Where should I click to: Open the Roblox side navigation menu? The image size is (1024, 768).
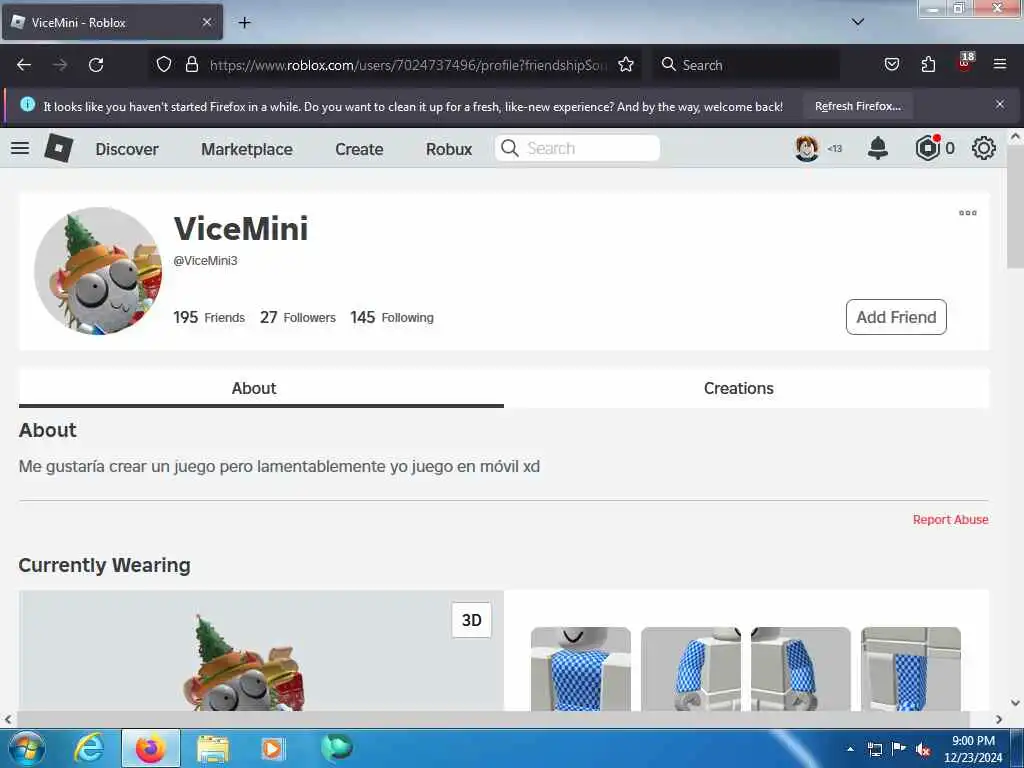coord(20,148)
